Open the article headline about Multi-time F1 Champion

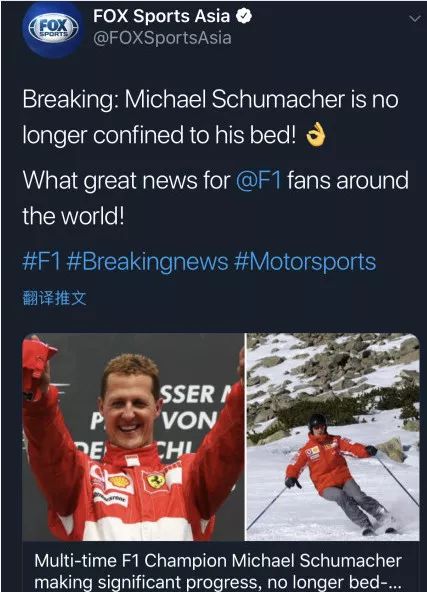pos(218,571)
